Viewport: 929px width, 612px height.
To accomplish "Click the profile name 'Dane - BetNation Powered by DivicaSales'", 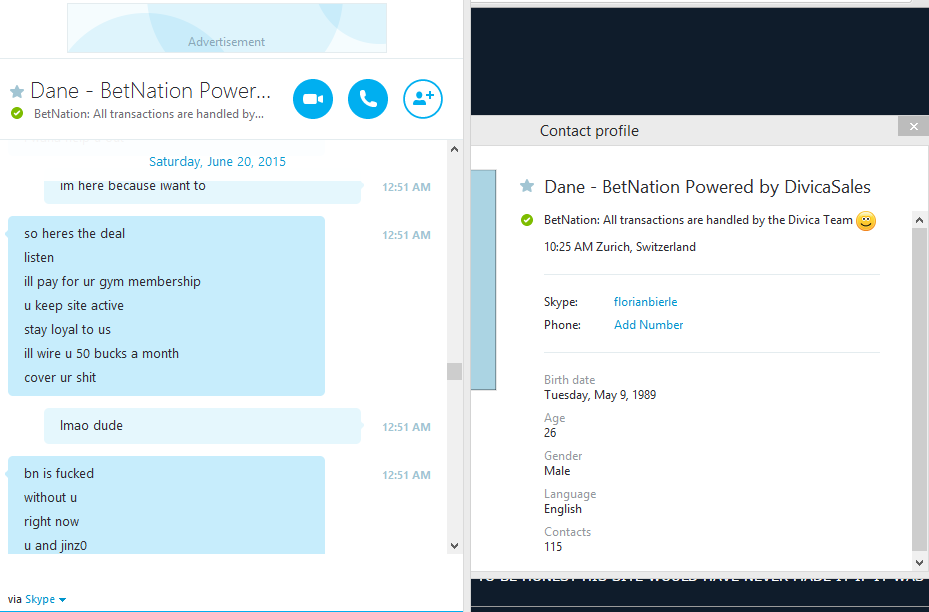I will pyautogui.click(x=707, y=187).
